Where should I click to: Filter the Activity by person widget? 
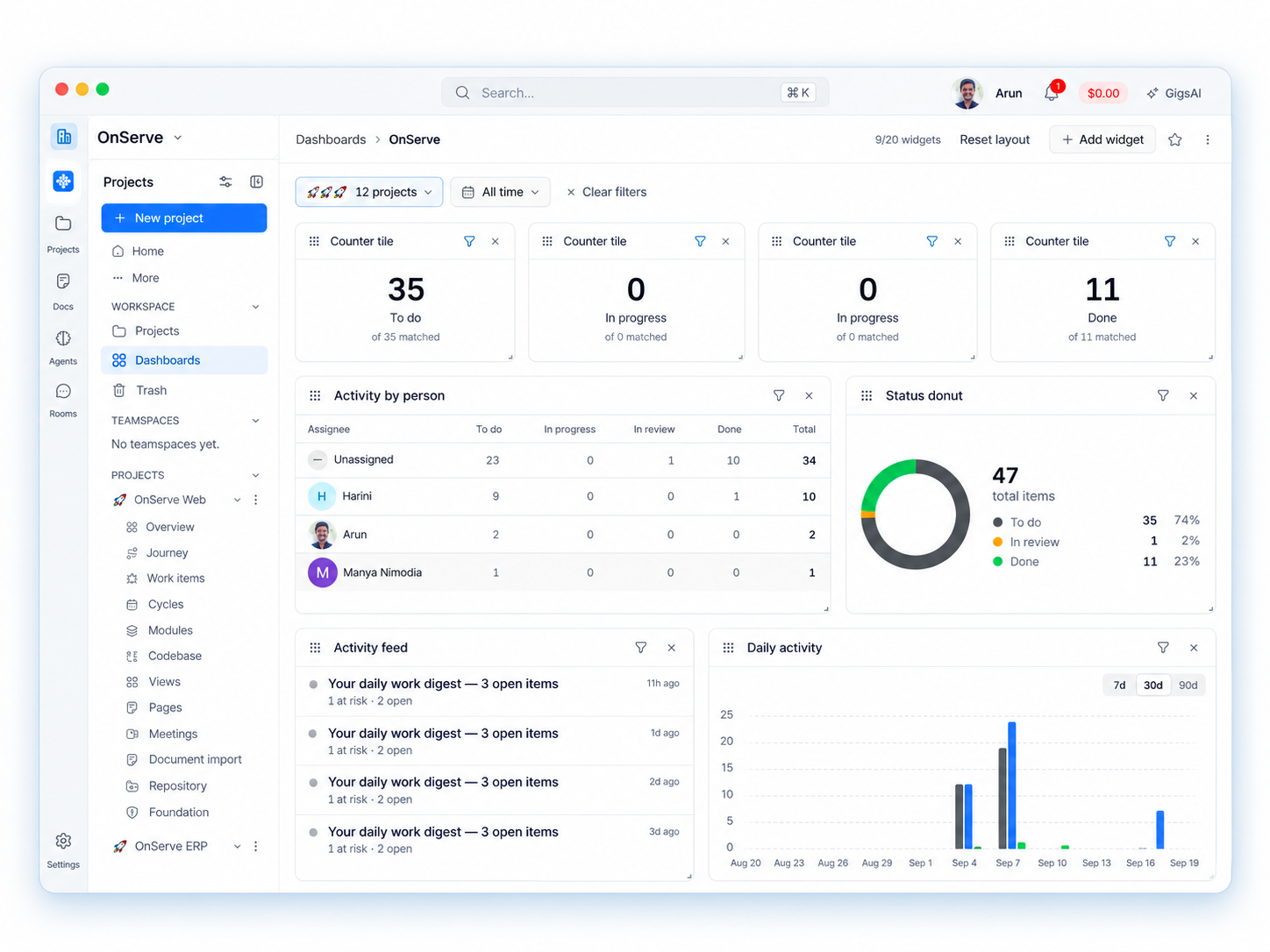[779, 395]
